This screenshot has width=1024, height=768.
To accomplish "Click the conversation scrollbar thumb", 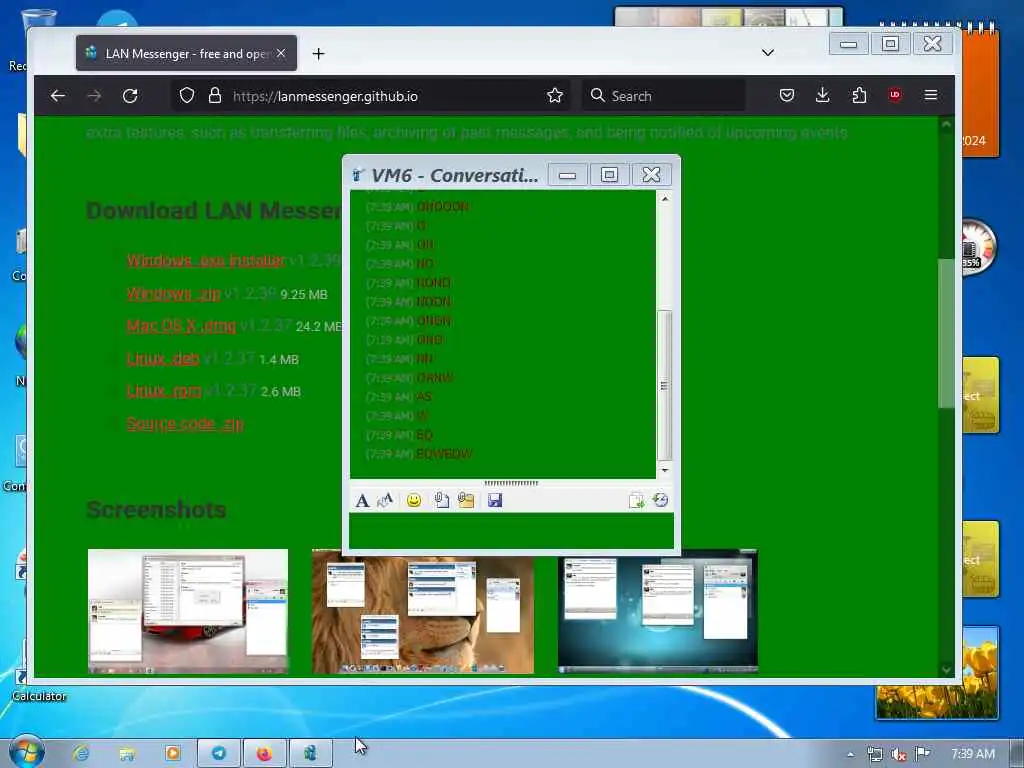I will (x=665, y=385).
